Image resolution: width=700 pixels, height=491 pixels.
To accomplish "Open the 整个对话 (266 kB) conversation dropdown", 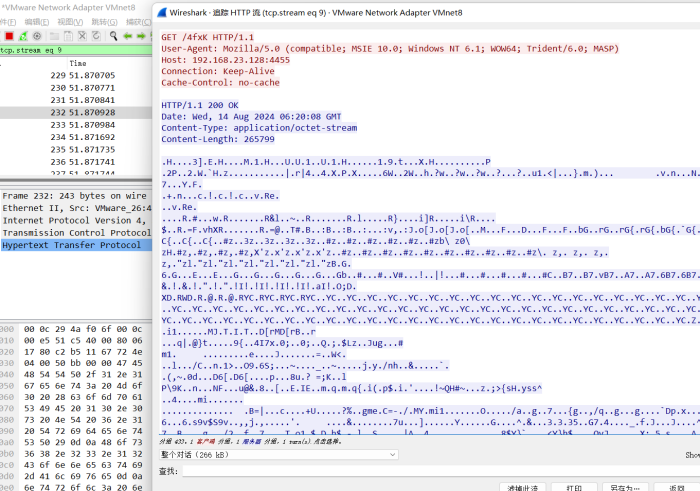I will [279, 454].
